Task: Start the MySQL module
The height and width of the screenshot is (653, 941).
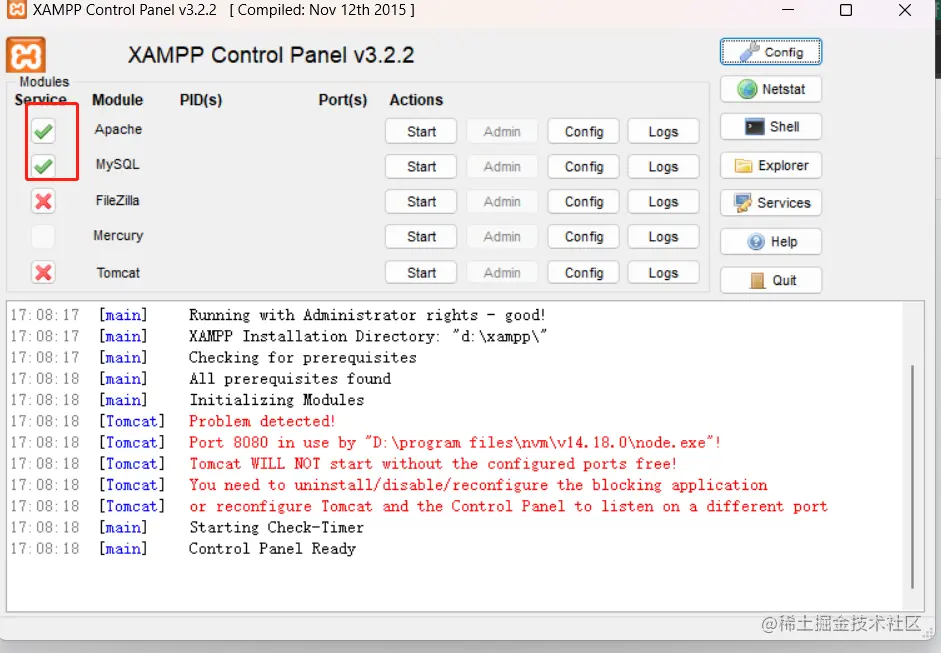Action: pos(421,166)
